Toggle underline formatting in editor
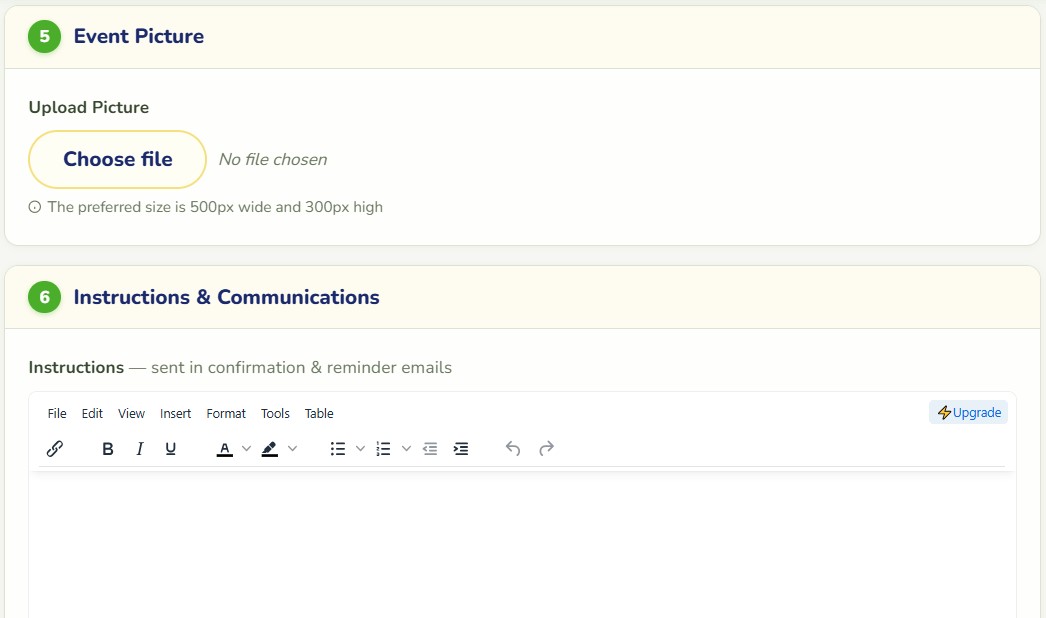This screenshot has width=1046, height=618. pyautogui.click(x=171, y=448)
